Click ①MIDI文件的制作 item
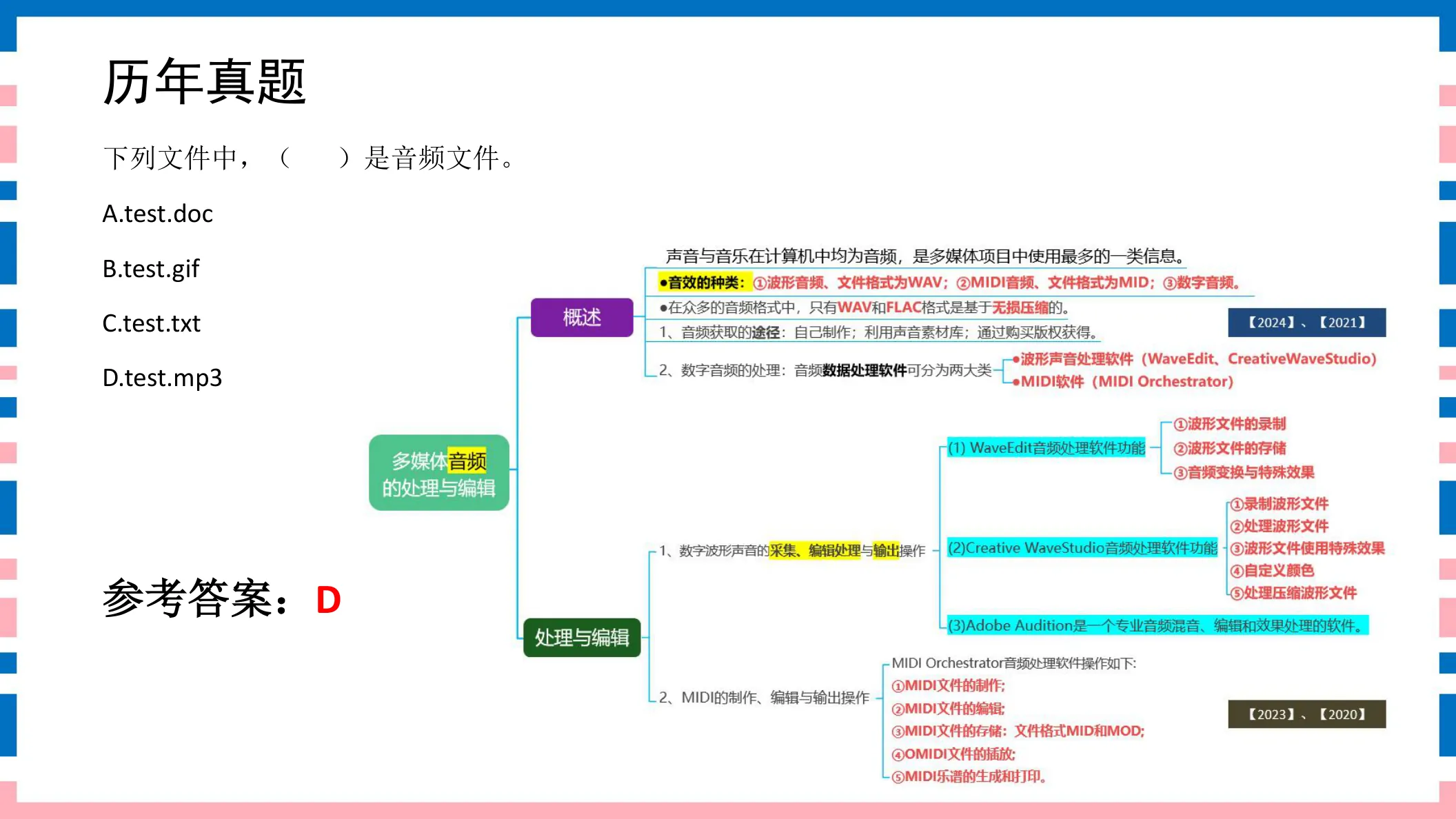This screenshot has height=819, width=1456. (x=949, y=685)
